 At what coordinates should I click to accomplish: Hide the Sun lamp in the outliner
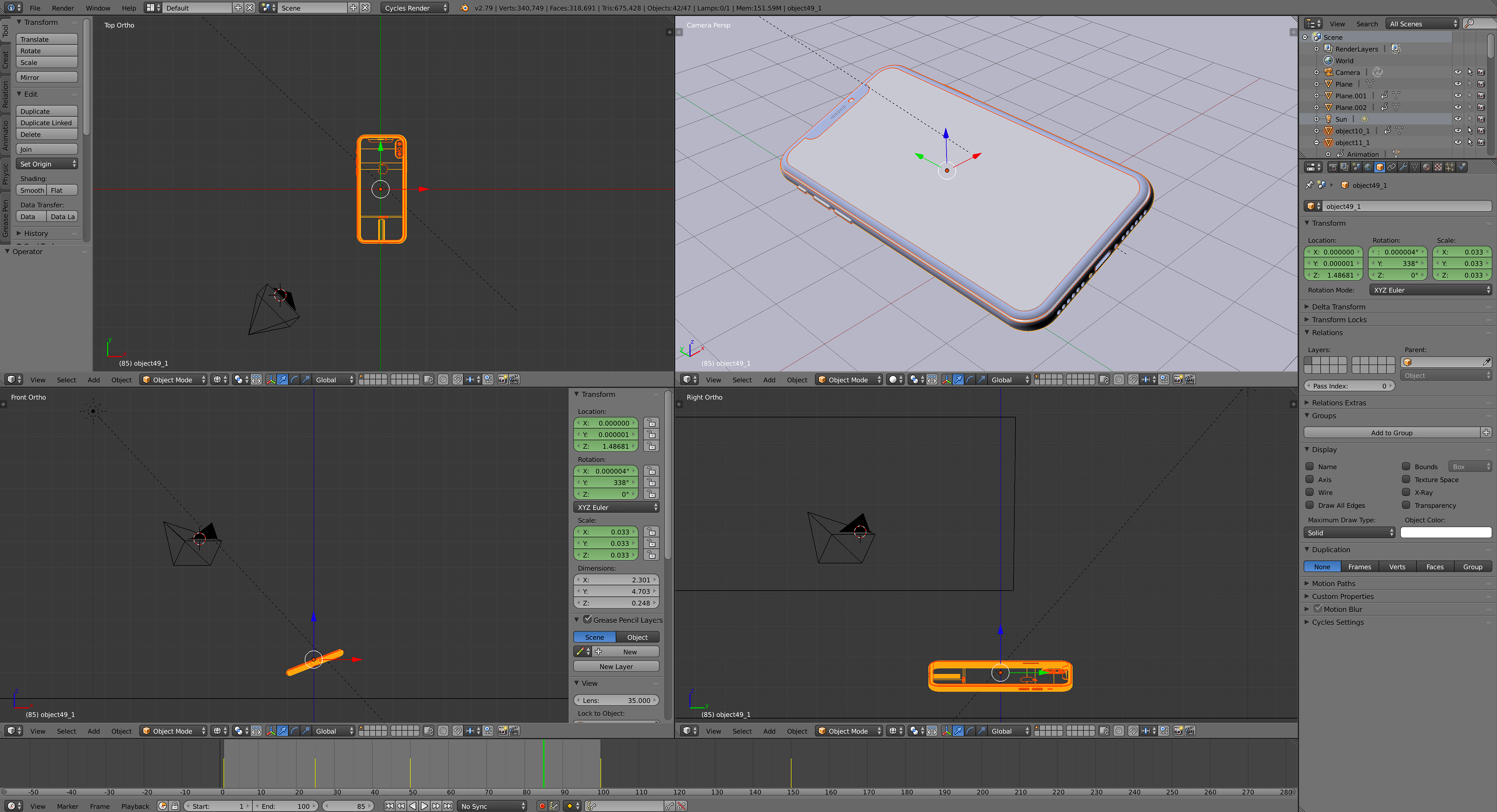coord(1458,119)
